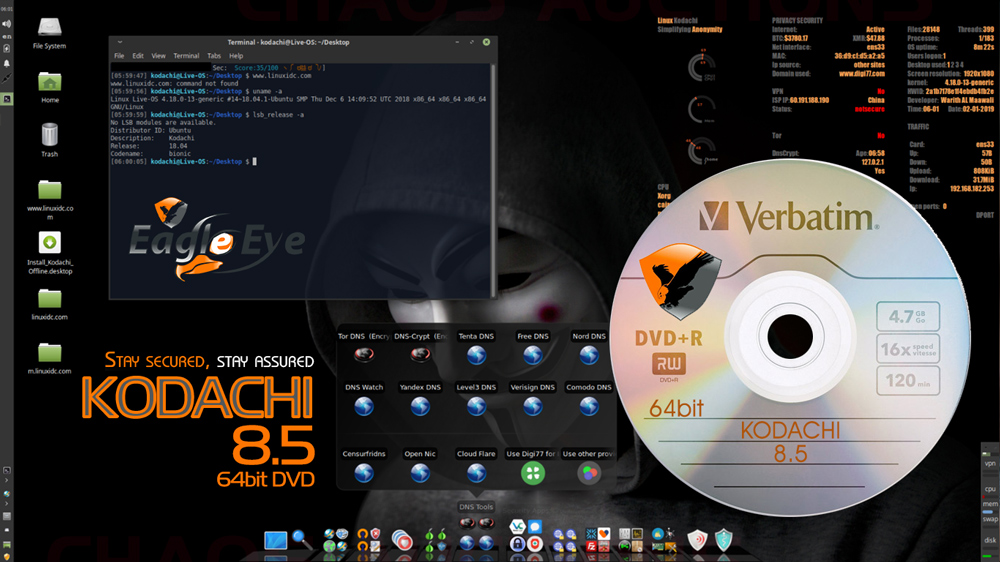Click the Terminal vertical scrollbar
The width and height of the screenshot is (1000, 562).
494,179
